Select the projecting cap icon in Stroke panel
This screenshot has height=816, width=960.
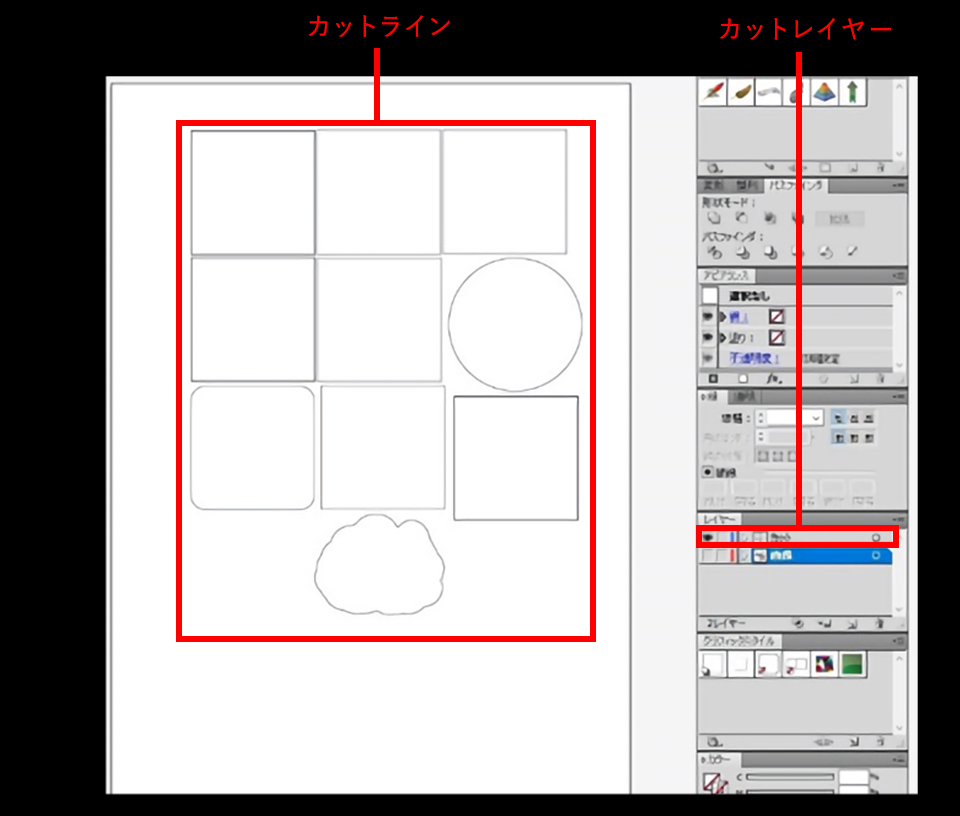869,419
